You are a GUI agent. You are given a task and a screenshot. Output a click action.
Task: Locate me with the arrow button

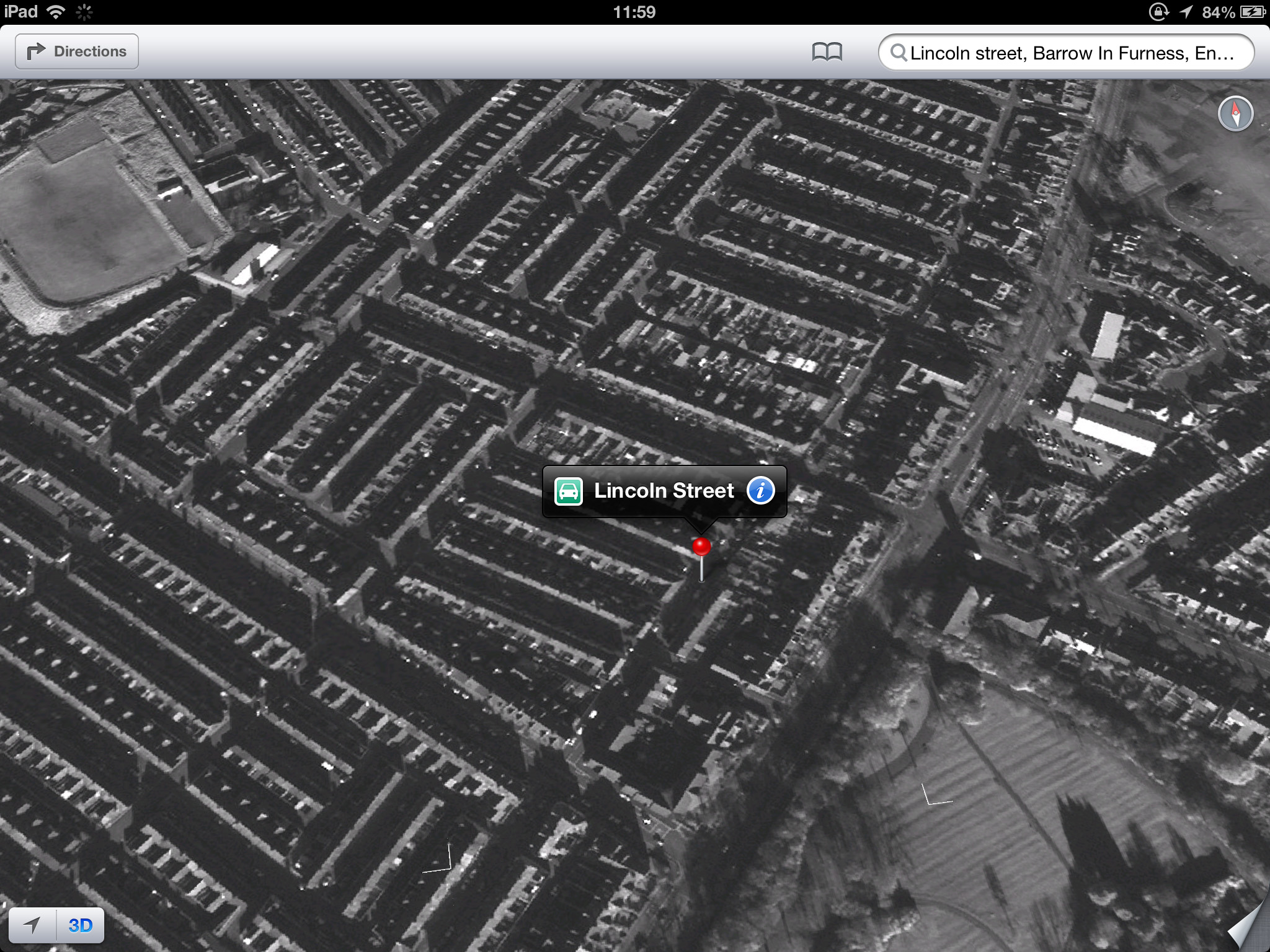pyautogui.click(x=32, y=925)
